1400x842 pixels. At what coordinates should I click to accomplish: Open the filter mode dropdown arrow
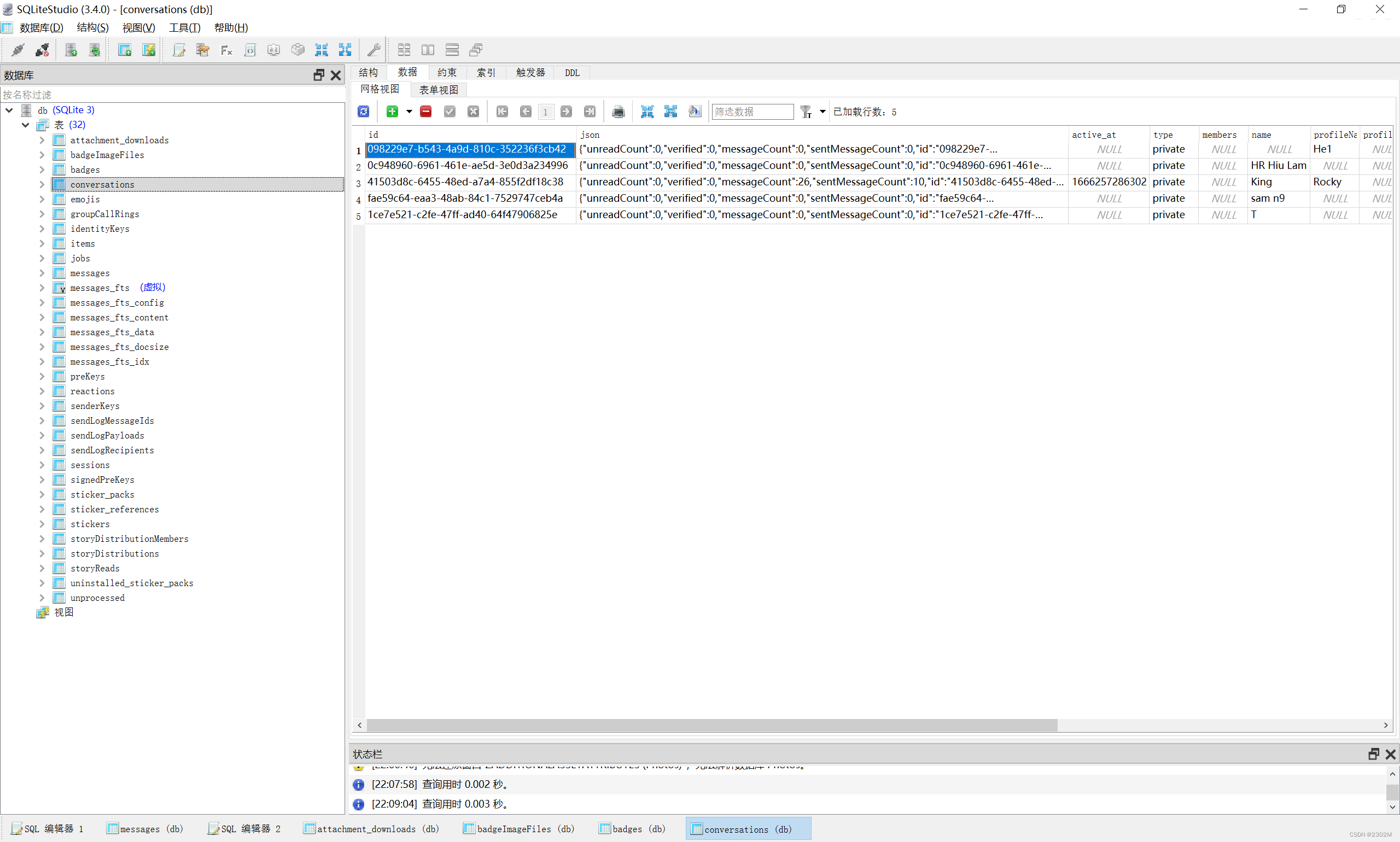click(822, 112)
